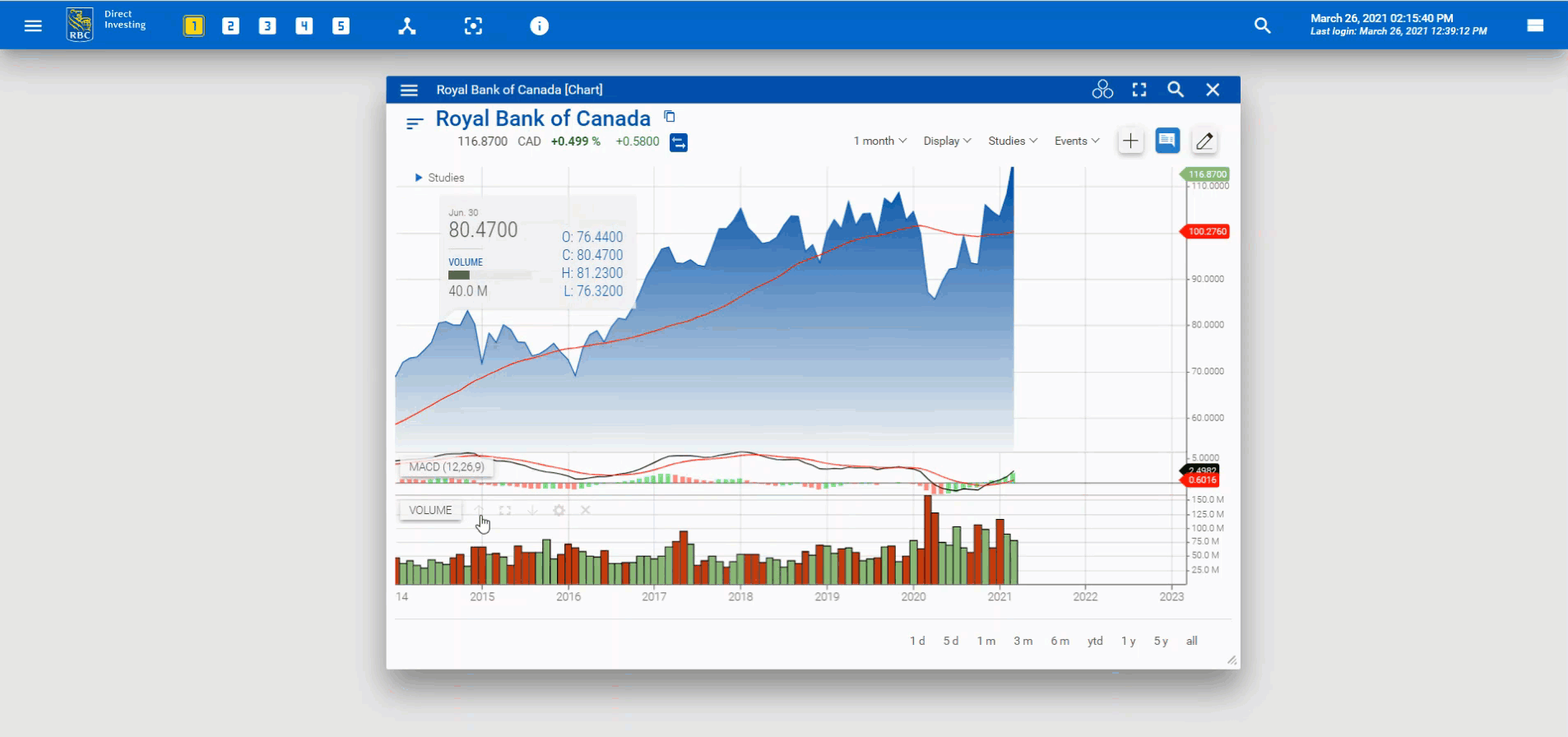The image size is (1568, 737).
Task: Copy the Royal Bank of Canada title
Action: point(670,117)
